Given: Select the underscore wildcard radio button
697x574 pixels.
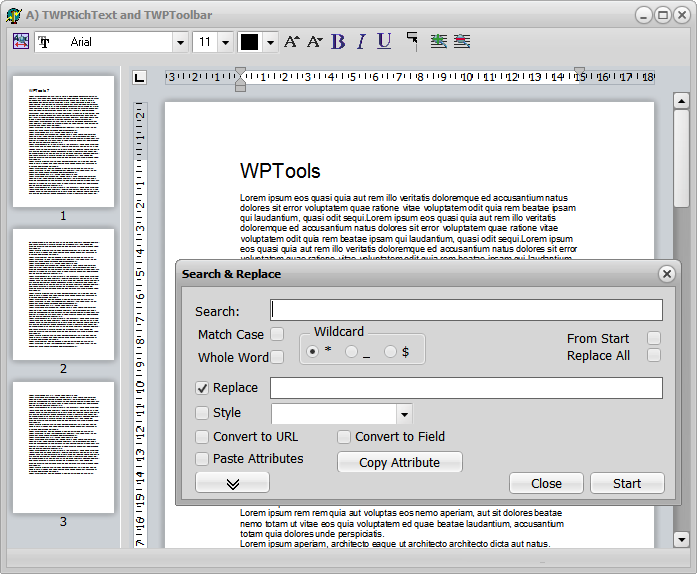Looking at the screenshot, I should click(351, 351).
